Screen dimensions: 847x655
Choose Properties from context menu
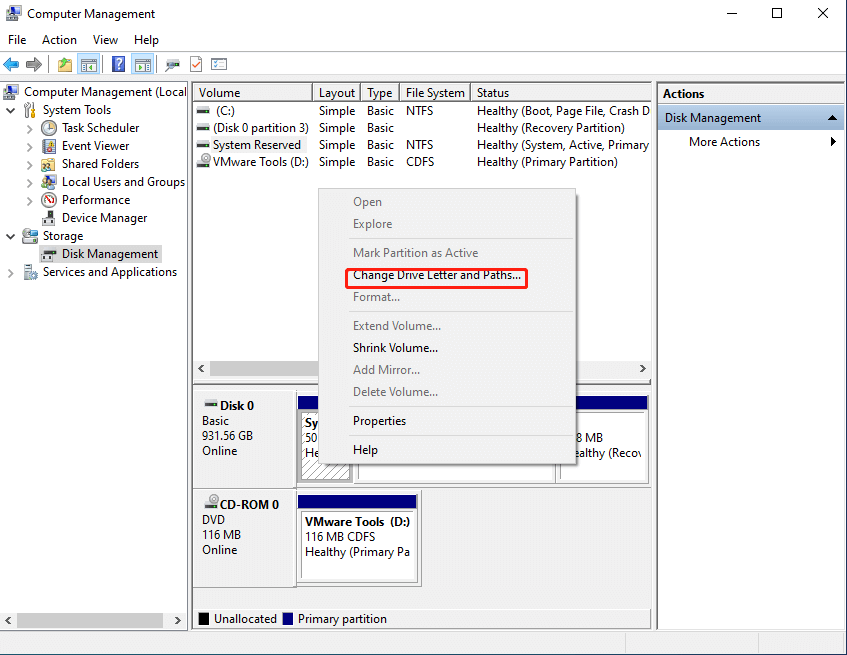click(379, 421)
